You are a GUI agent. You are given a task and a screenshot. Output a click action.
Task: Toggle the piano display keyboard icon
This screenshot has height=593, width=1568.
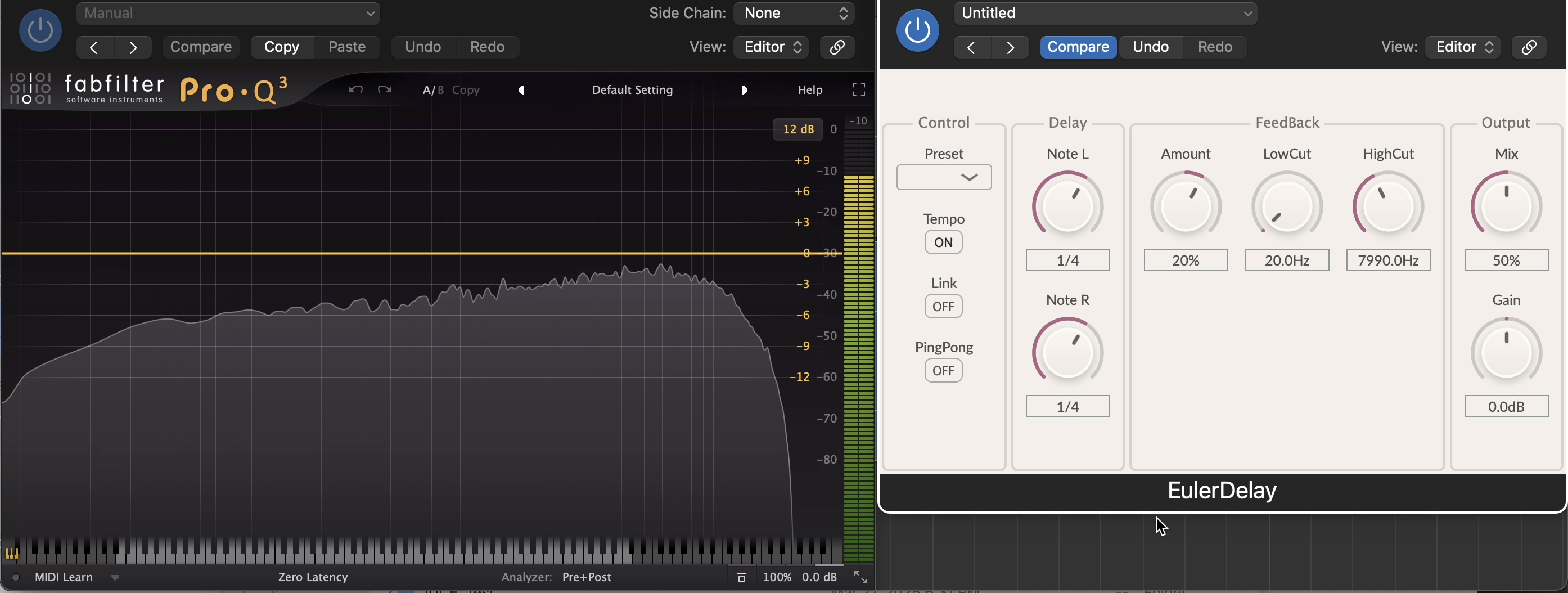coord(12,554)
